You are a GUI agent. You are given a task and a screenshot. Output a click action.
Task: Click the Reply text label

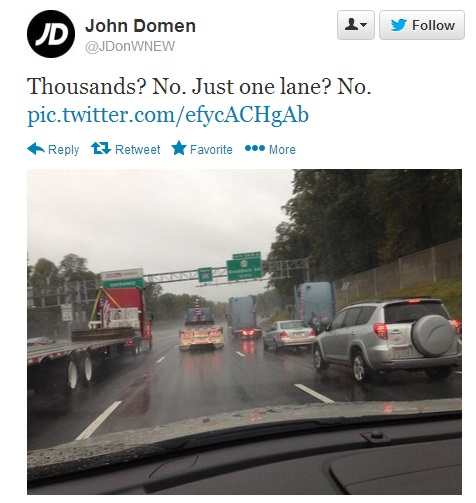[x=64, y=150]
